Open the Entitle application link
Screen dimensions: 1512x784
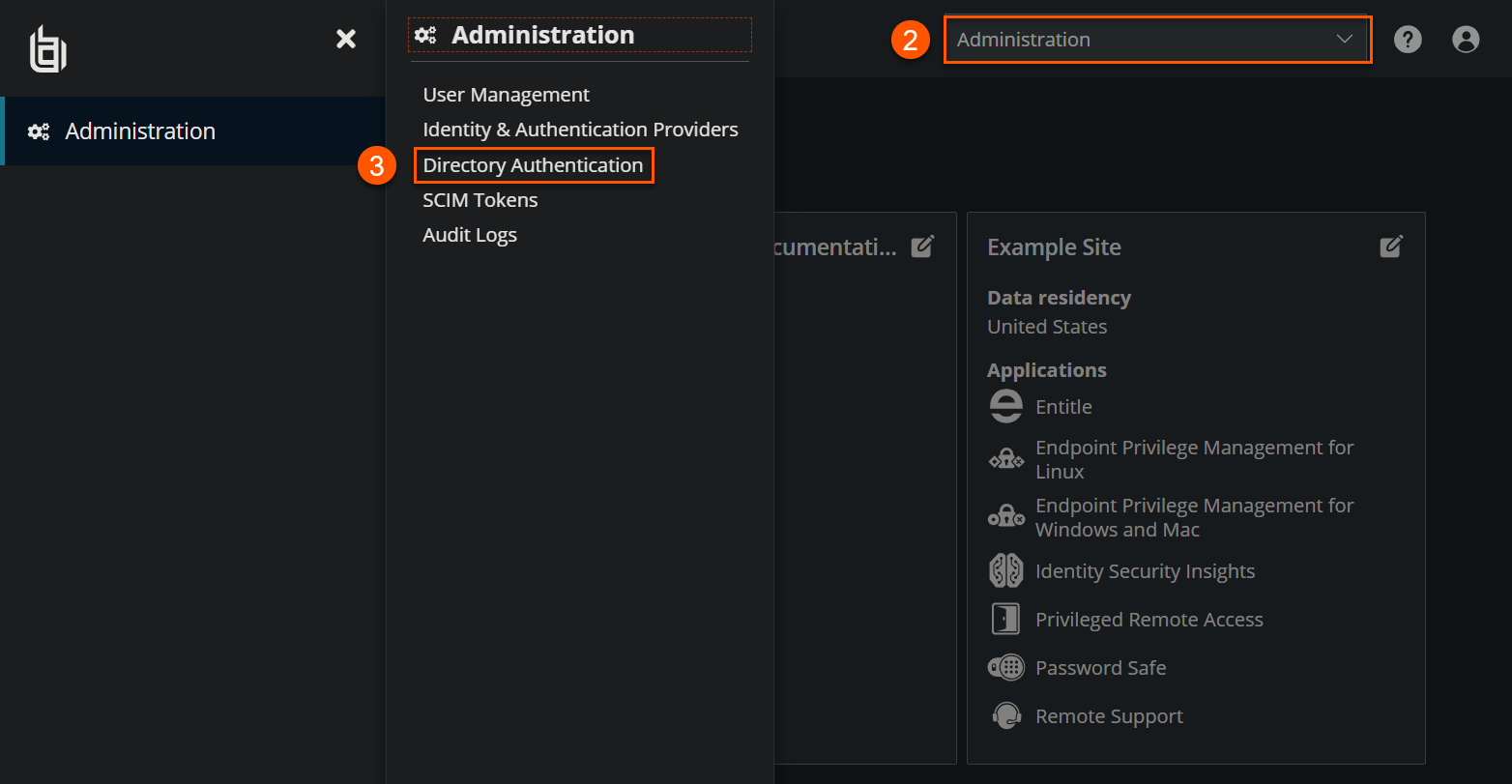coord(1063,407)
